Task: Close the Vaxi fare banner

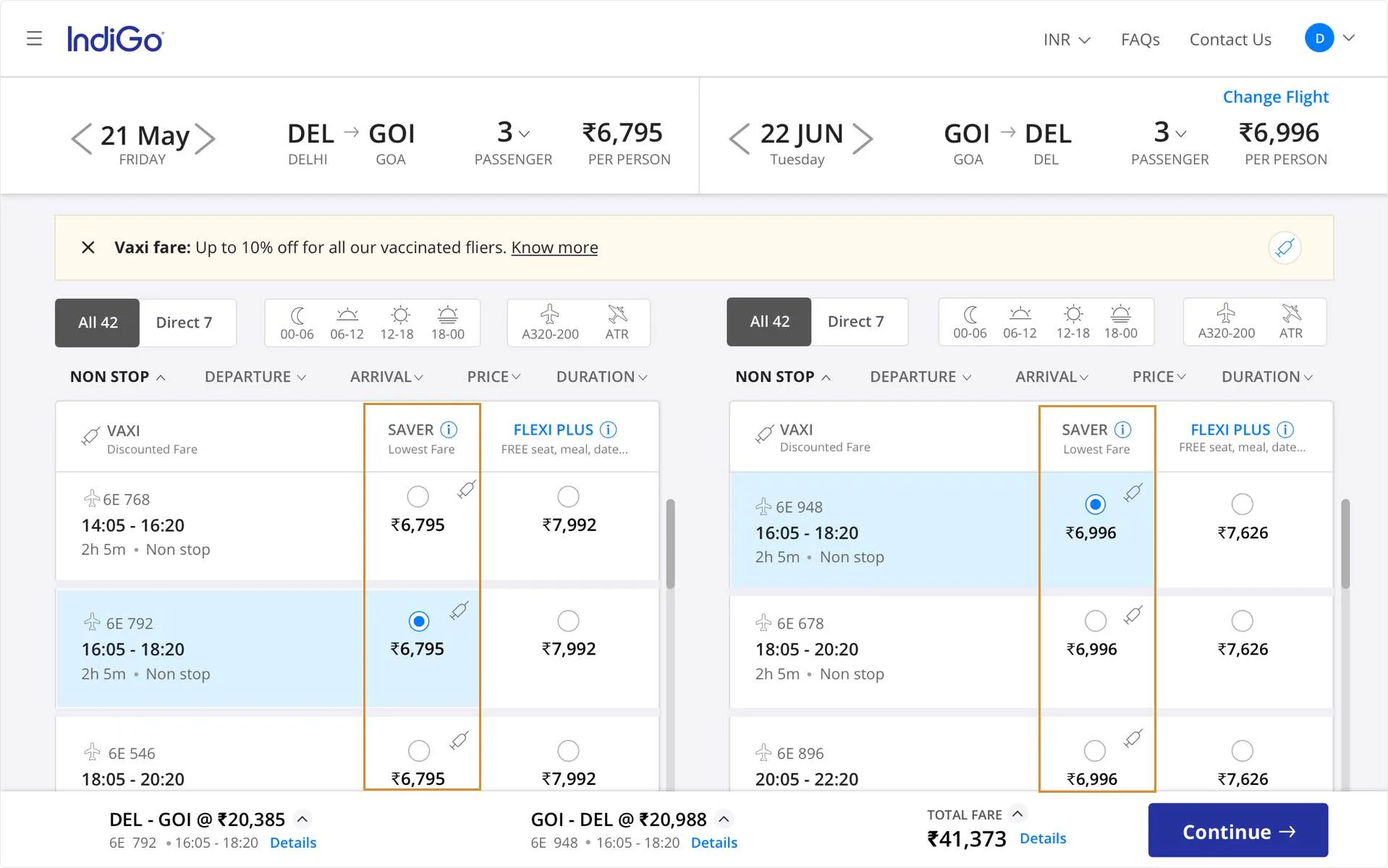Action: pos(88,247)
